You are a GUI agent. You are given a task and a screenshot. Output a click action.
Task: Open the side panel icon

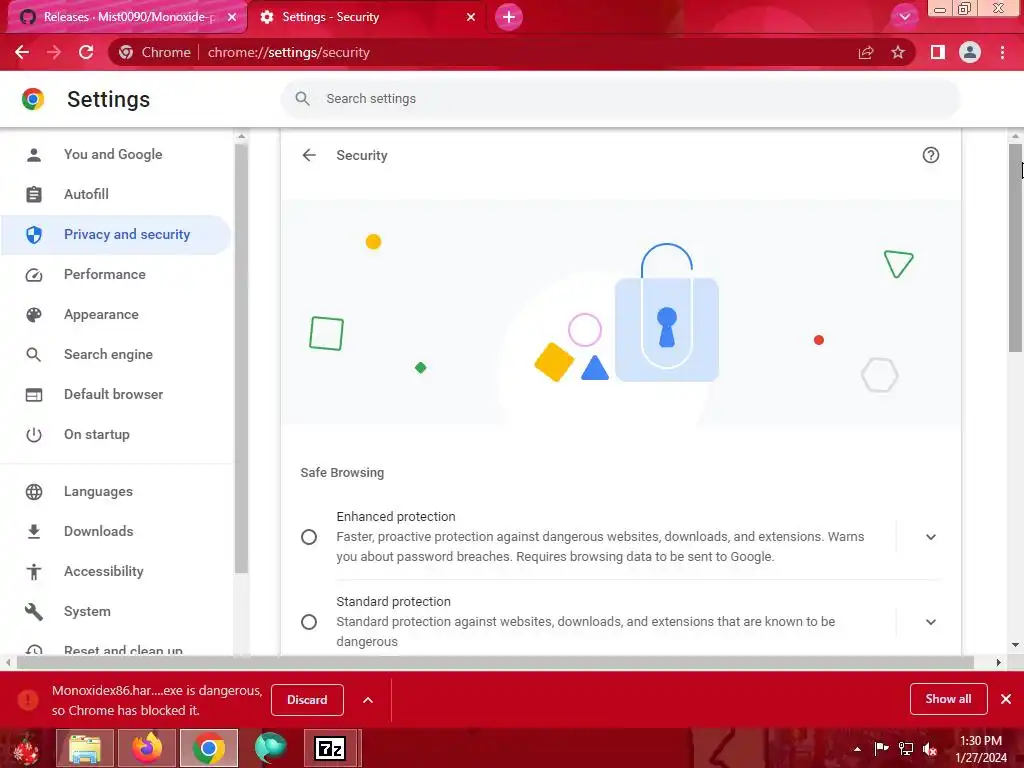938,52
